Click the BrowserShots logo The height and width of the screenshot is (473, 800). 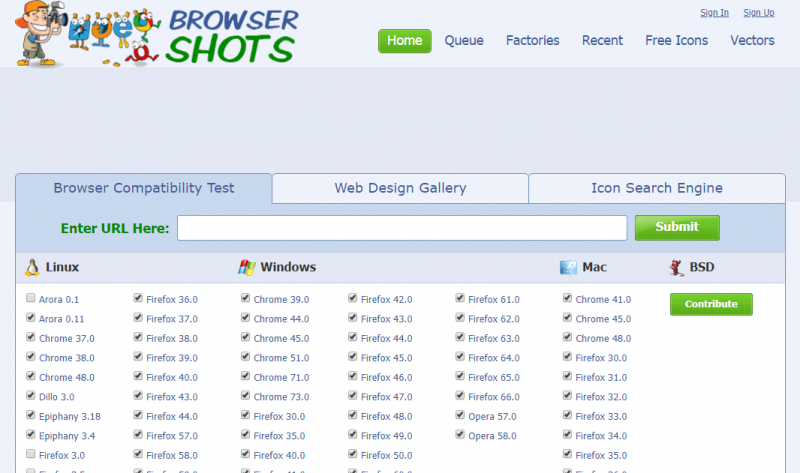(156, 34)
